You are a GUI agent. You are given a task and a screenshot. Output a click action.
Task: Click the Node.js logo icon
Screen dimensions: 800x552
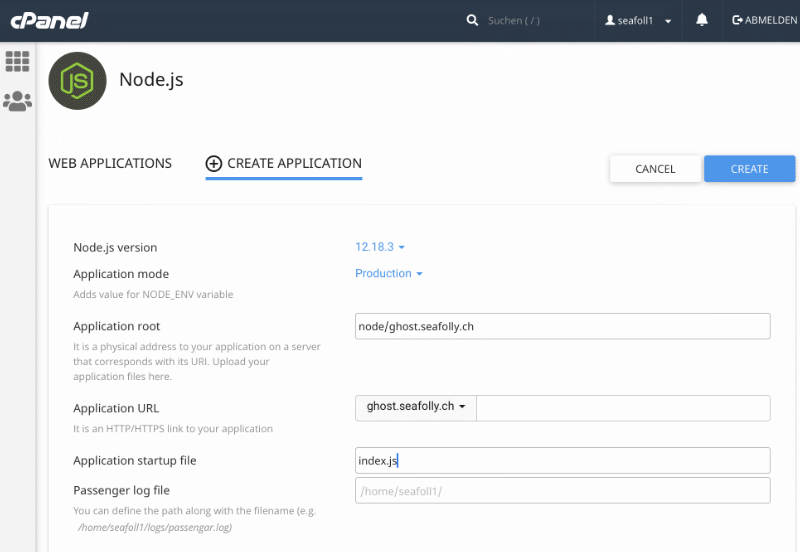pos(78,81)
